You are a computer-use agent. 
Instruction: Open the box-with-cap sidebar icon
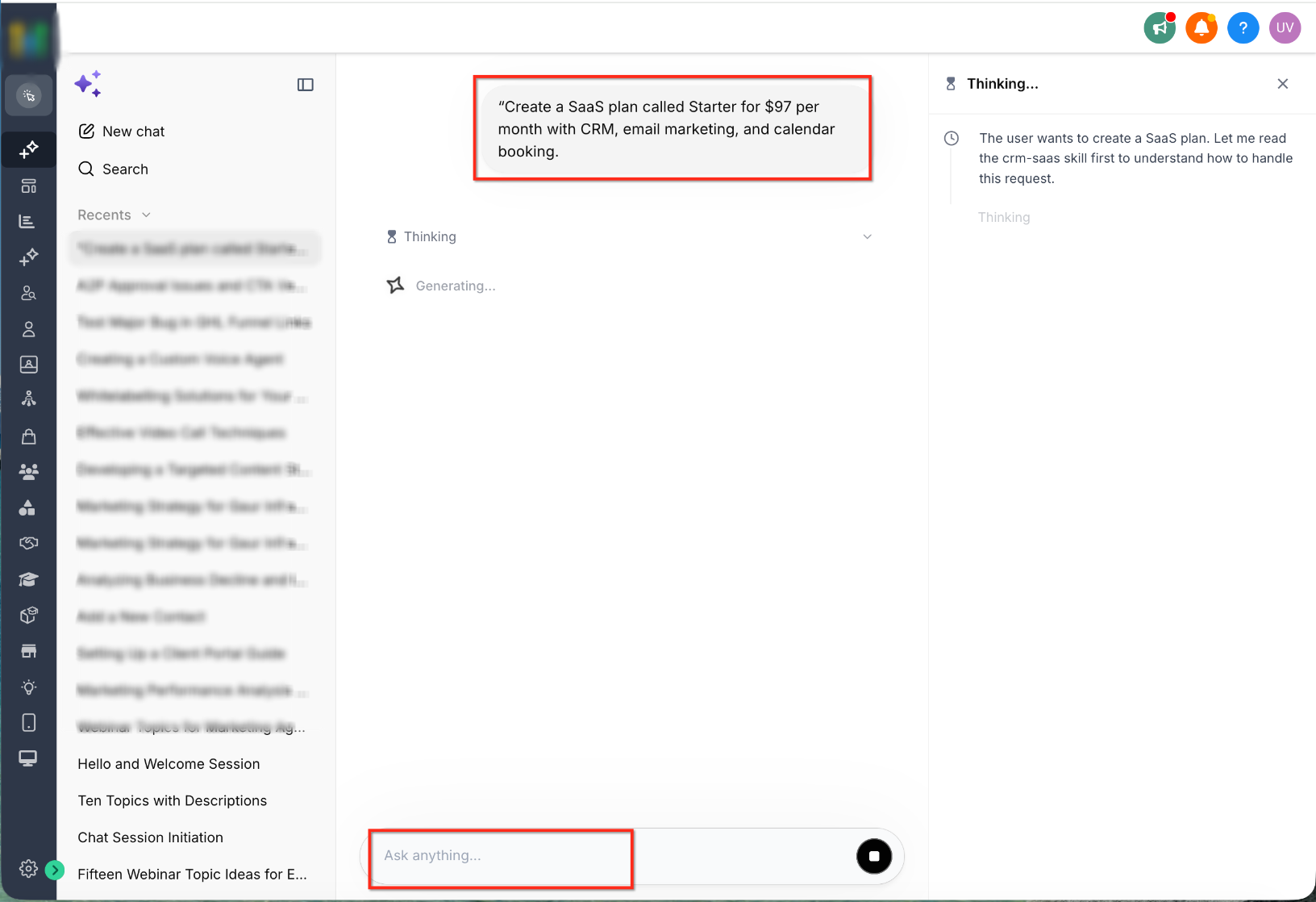click(29, 616)
